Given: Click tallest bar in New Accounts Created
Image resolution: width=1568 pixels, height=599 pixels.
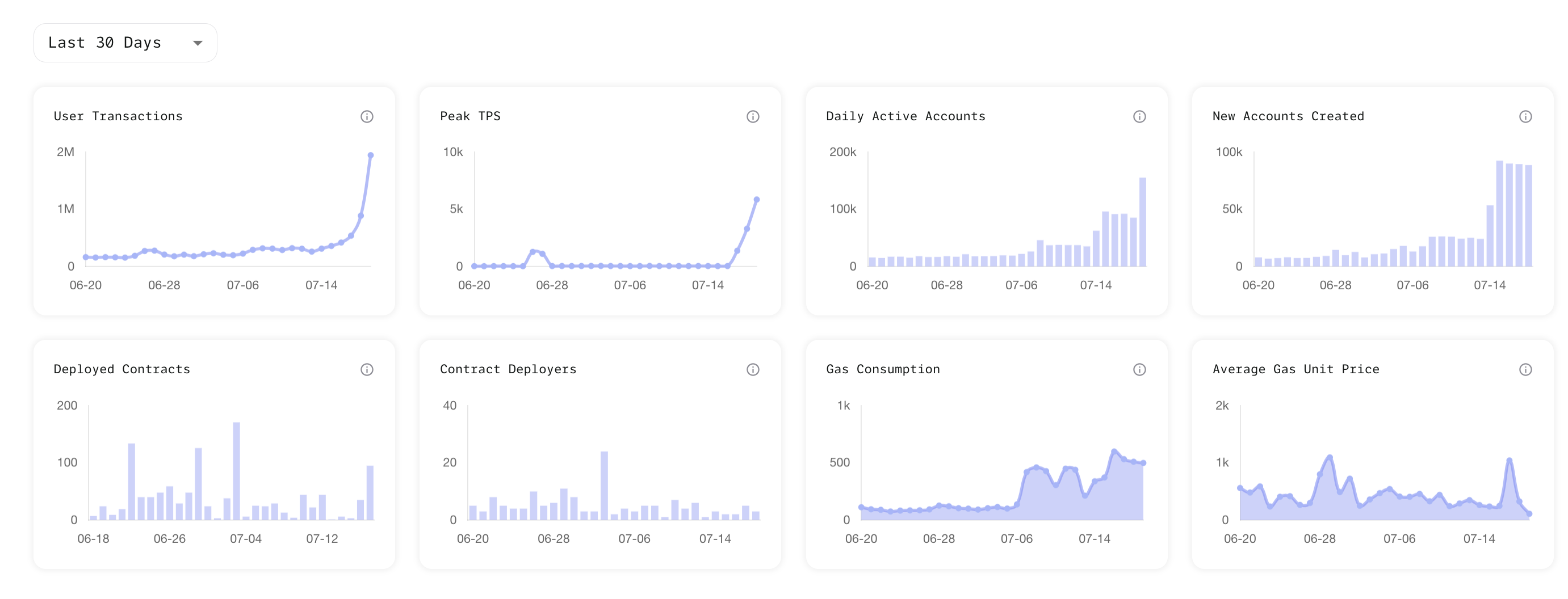Looking at the screenshot, I should pos(1500,213).
